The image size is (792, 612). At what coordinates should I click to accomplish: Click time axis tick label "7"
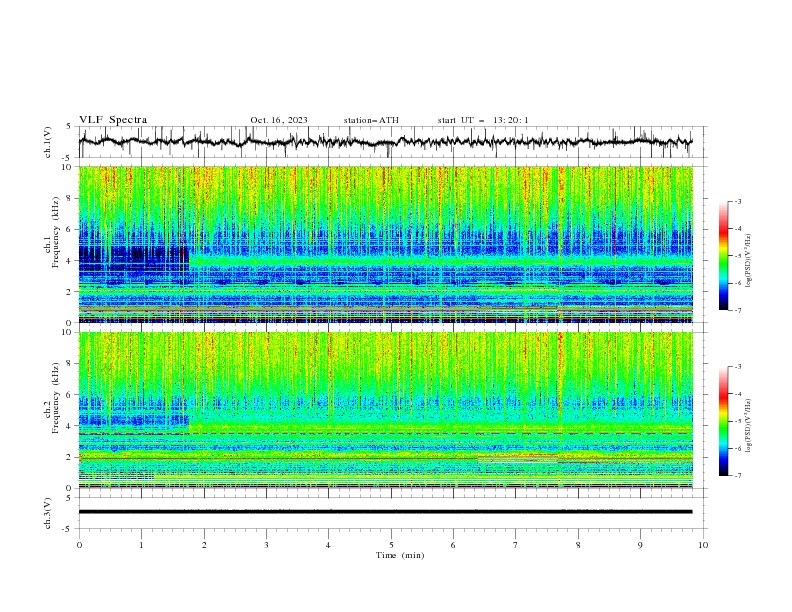pos(516,545)
